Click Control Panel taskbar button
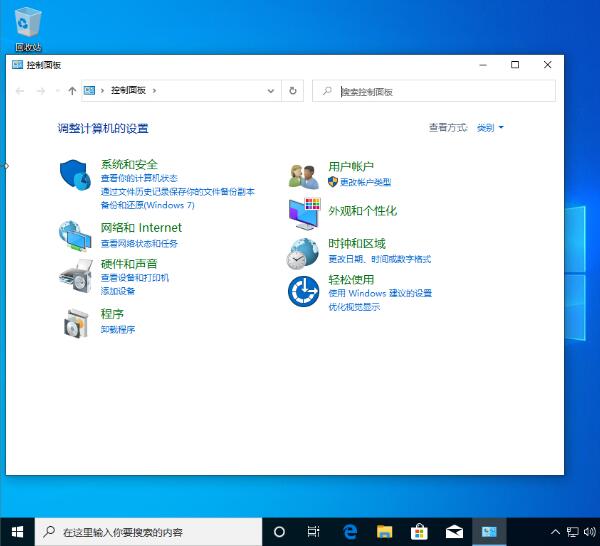The image size is (600, 546). (x=489, y=532)
